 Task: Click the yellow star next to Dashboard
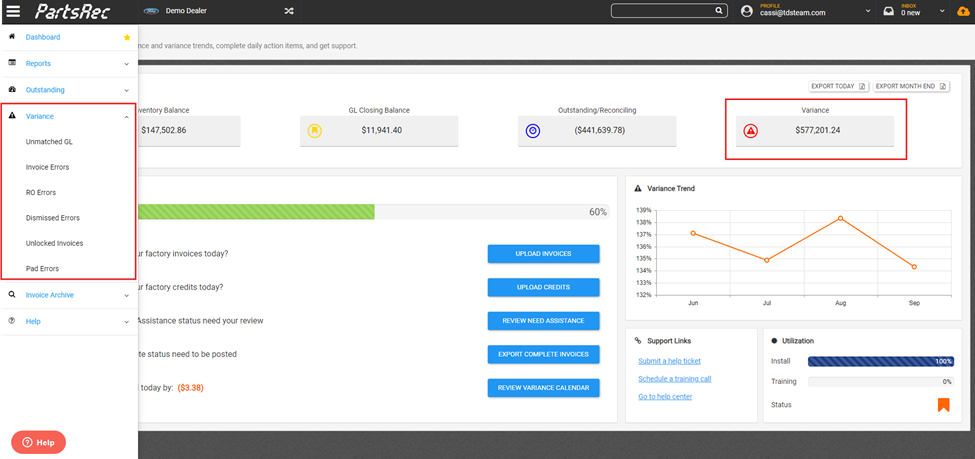[127, 37]
